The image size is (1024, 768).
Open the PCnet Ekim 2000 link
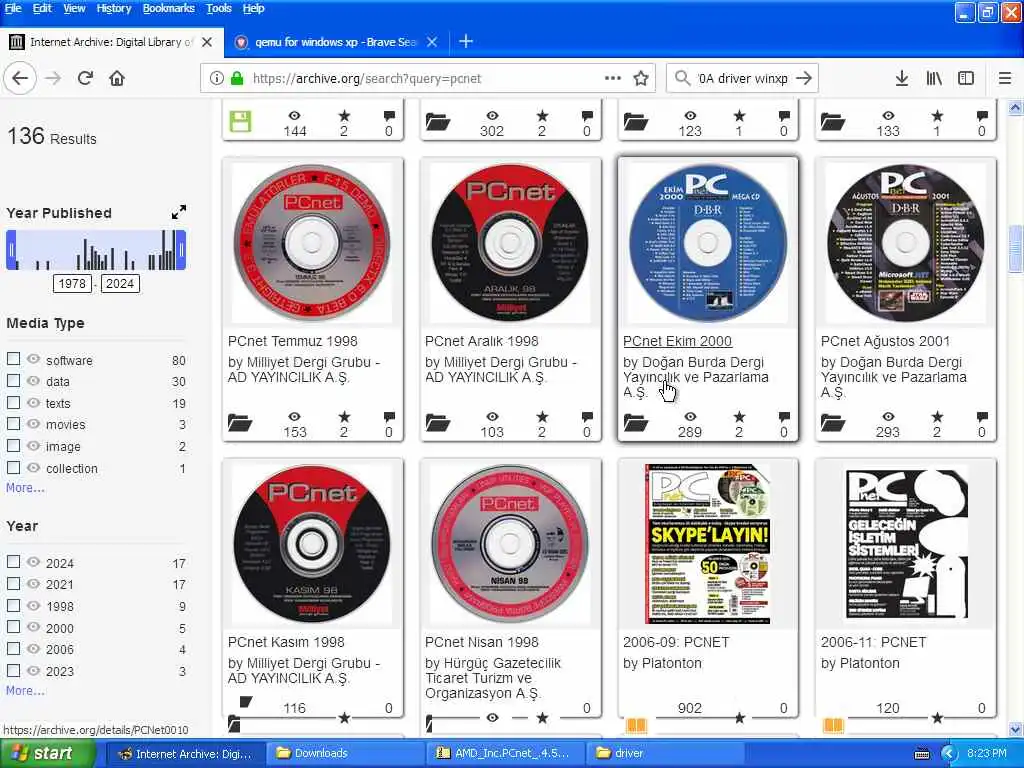point(677,341)
